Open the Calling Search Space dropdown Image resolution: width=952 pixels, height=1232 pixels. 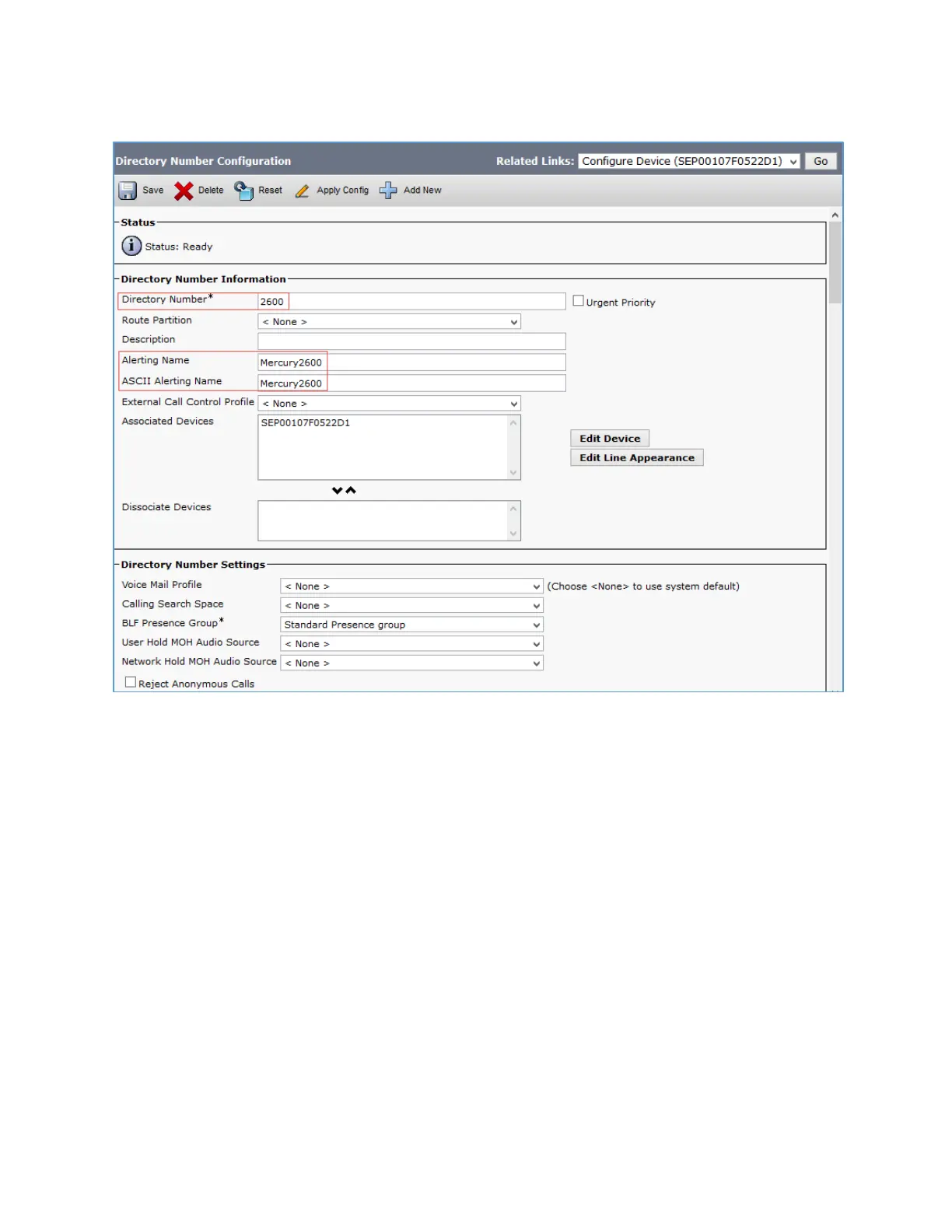tap(411, 606)
